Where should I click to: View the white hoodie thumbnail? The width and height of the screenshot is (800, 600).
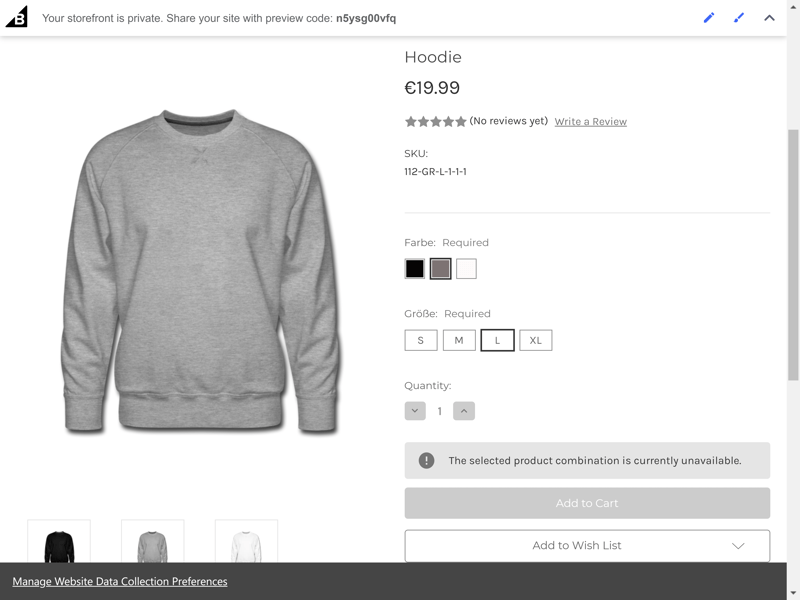click(246, 542)
